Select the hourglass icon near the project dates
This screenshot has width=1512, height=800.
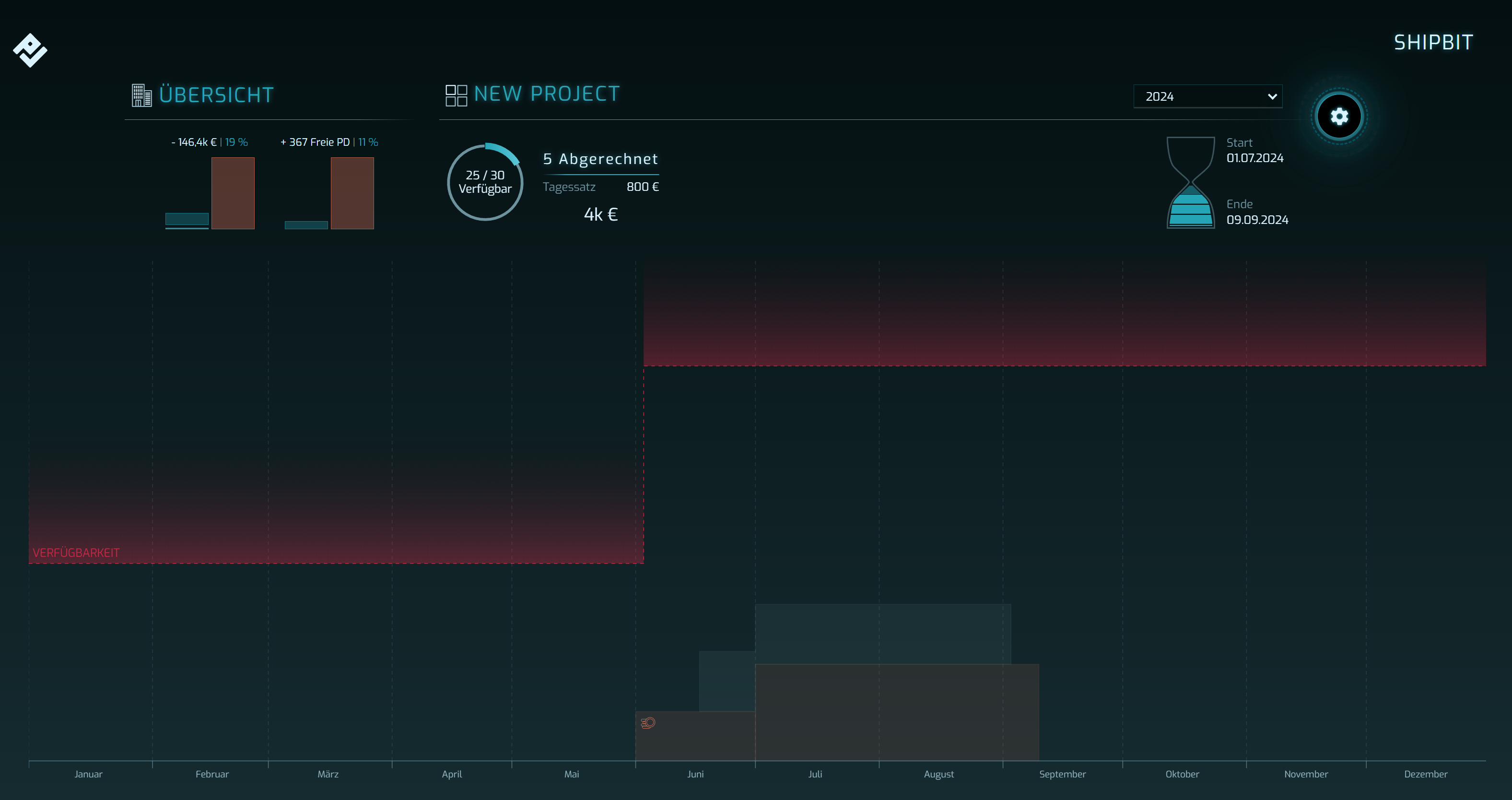[x=1190, y=182]
